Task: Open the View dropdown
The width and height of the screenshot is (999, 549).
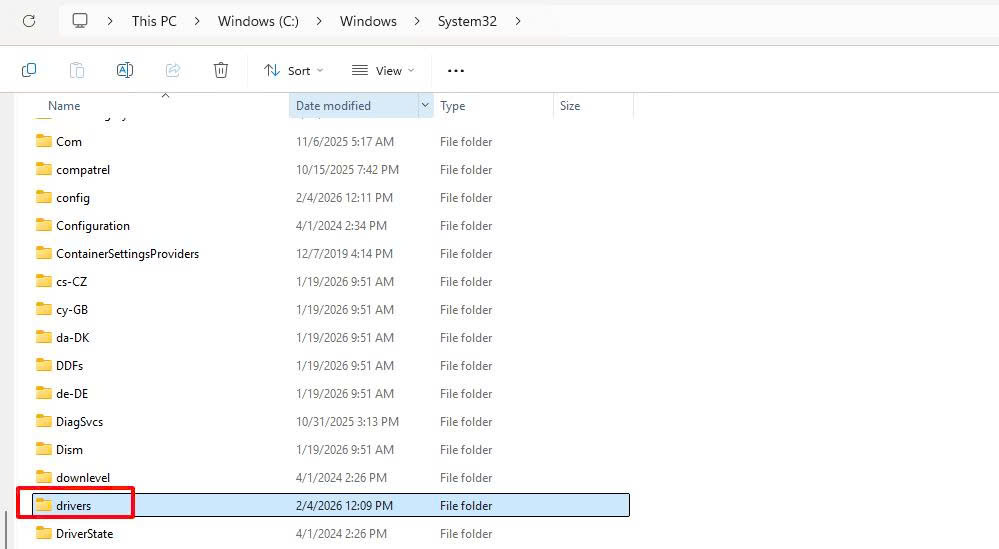Action: [383, 71]
